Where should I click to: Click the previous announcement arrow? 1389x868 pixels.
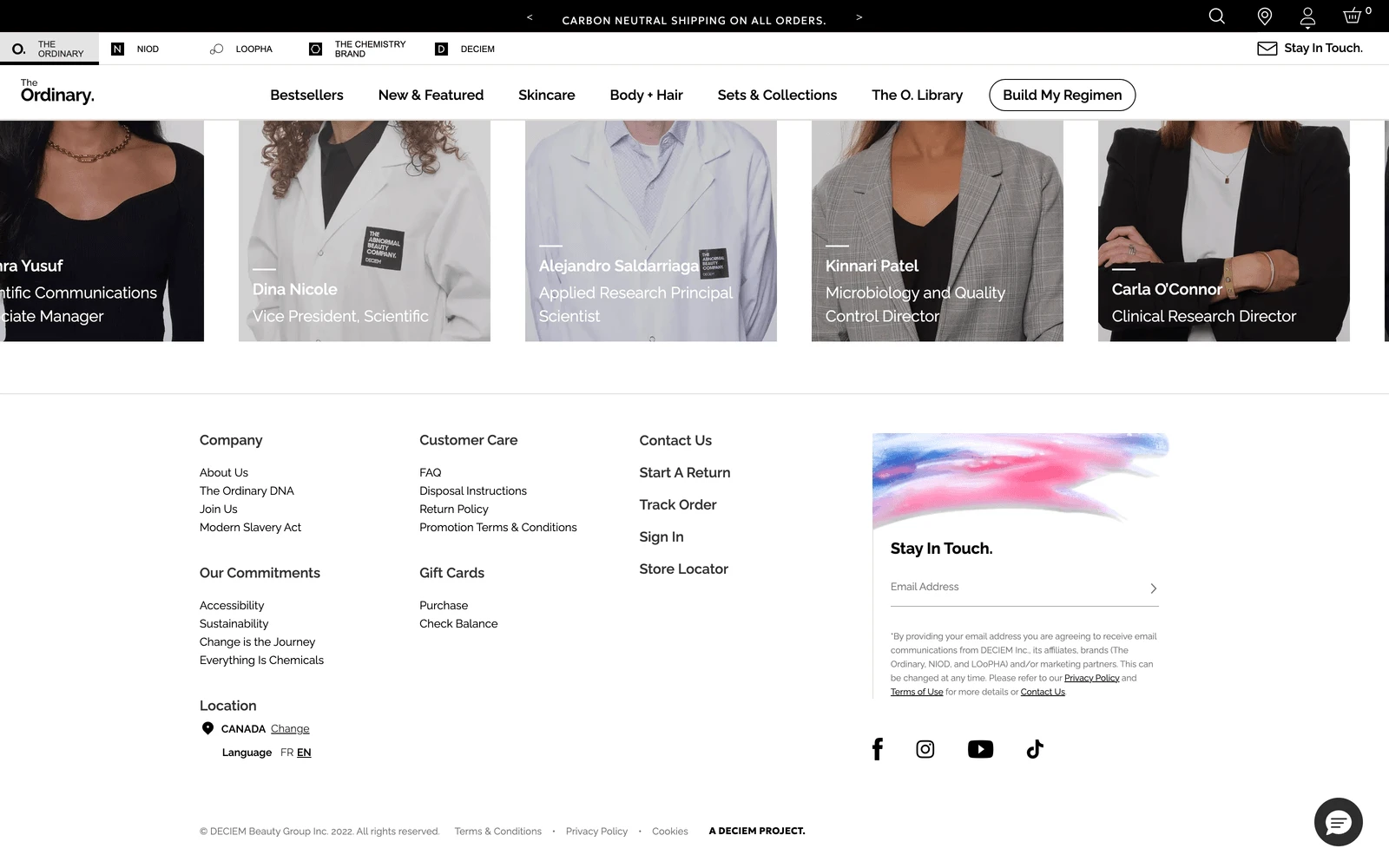click(x=530, y=17)
